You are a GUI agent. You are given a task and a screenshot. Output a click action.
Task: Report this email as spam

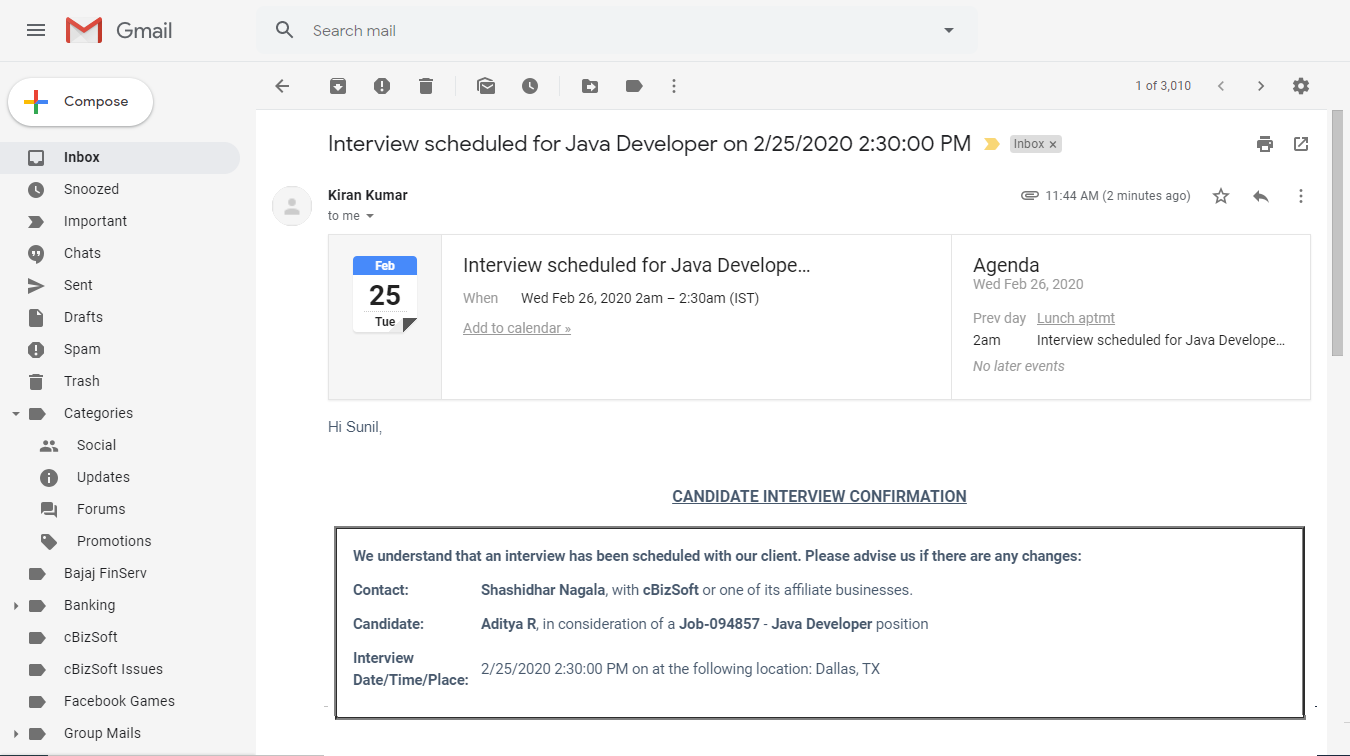(x=382, y=86)
